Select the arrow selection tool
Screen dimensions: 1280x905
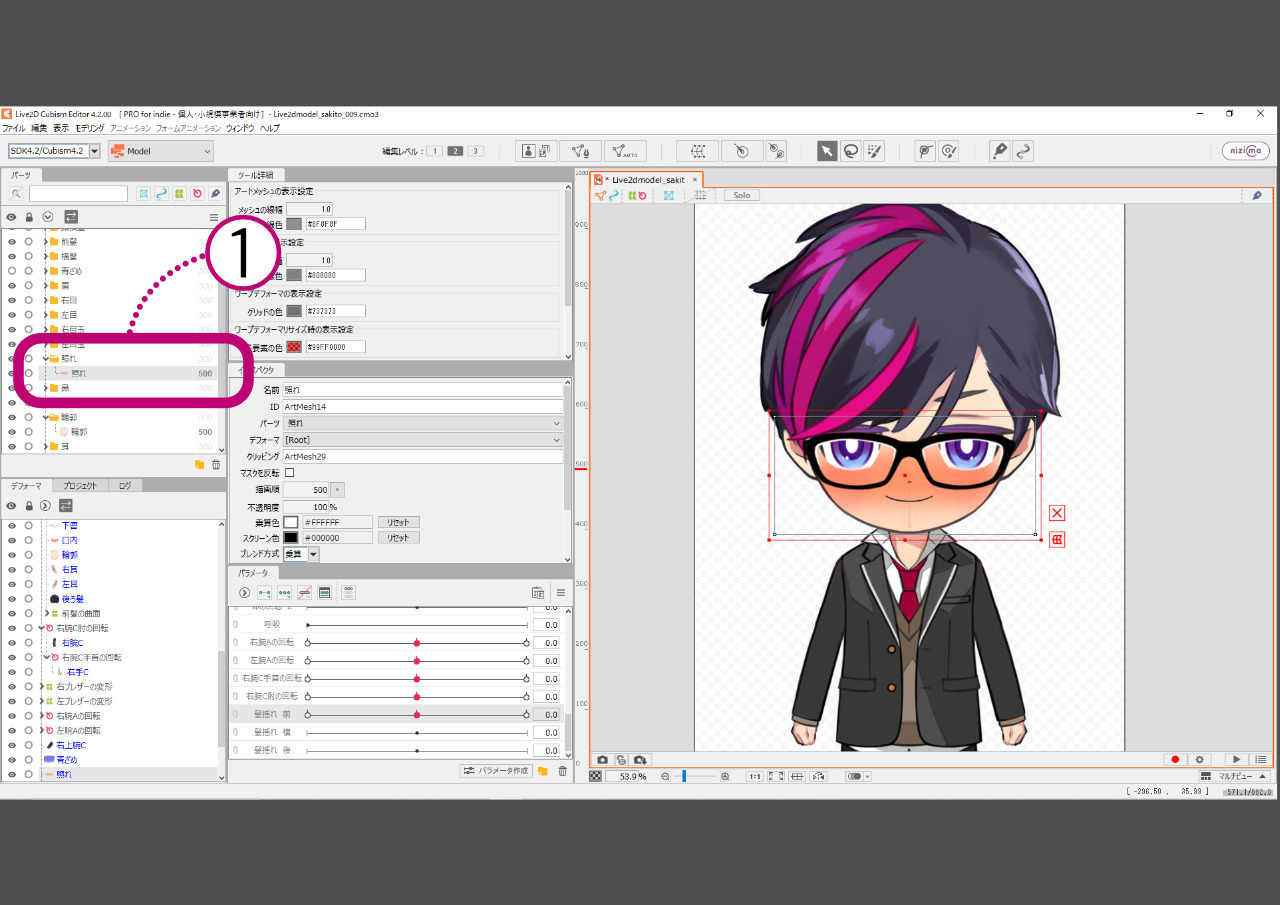827,151
